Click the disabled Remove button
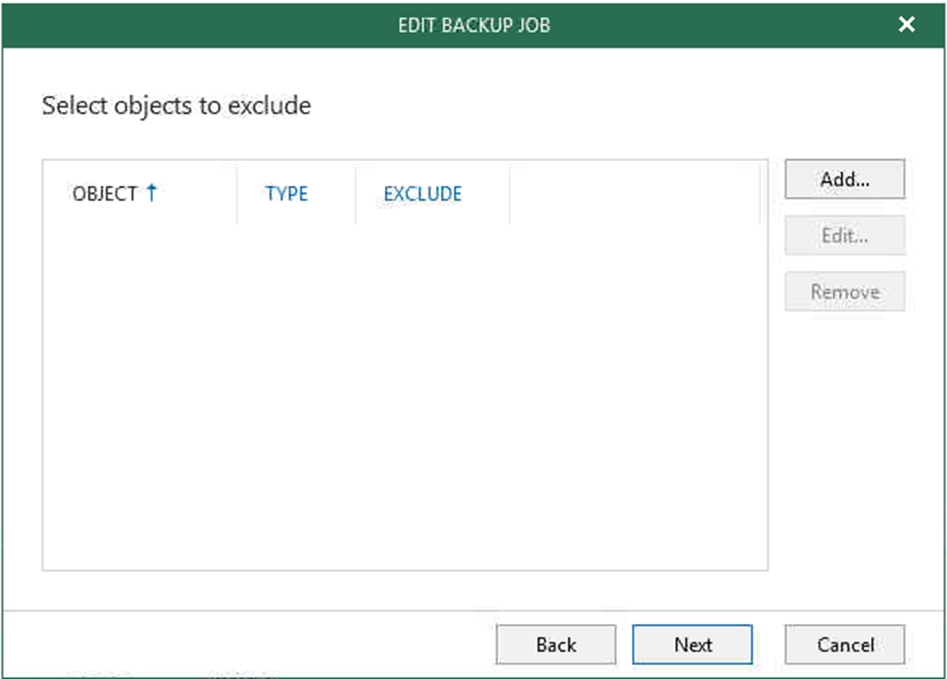 point(844,291)
